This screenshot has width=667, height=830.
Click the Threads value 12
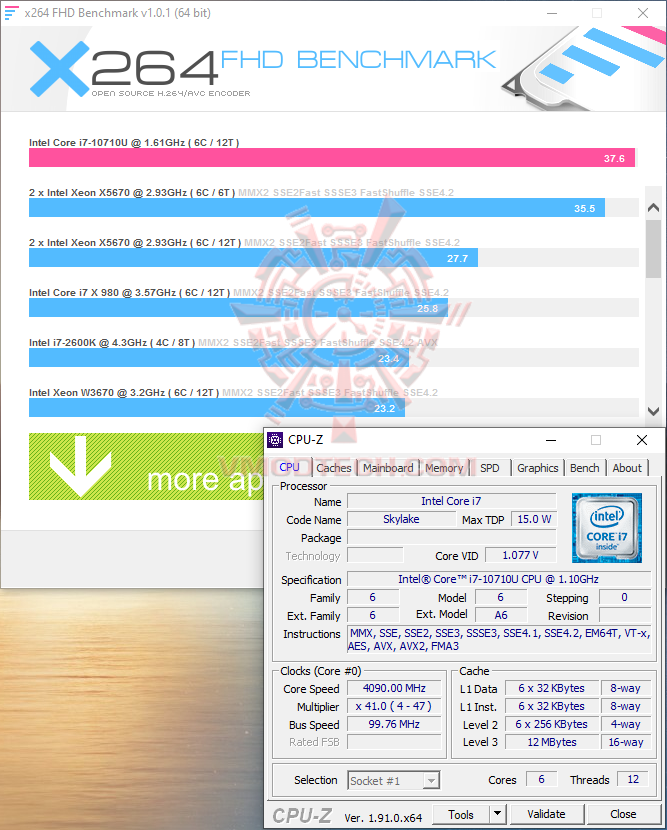click(633, 779)
